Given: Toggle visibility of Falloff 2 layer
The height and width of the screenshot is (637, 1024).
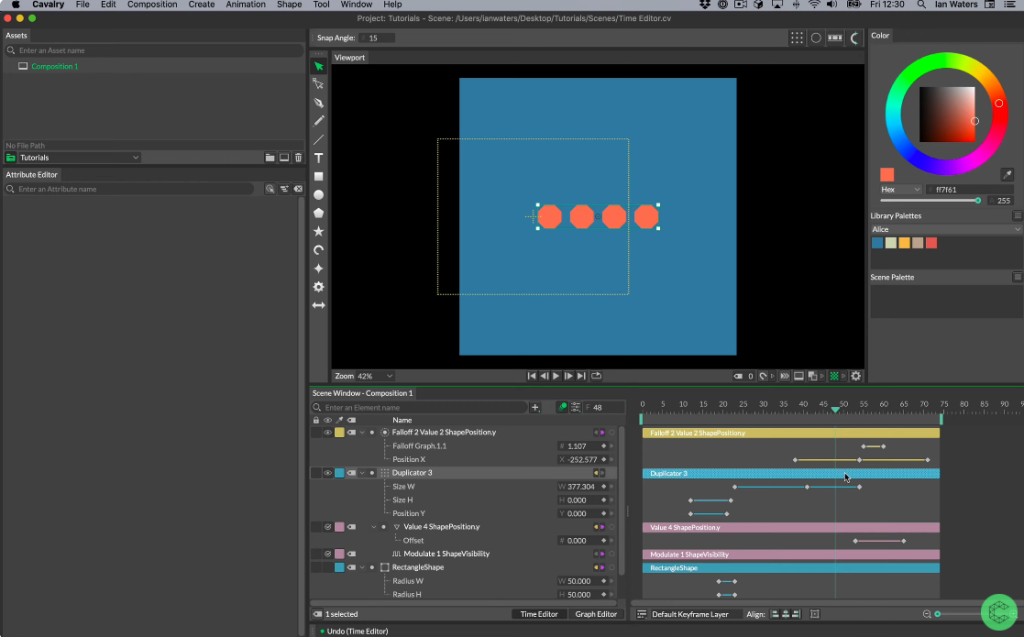Looking at the screenshot, I should 327,432.
